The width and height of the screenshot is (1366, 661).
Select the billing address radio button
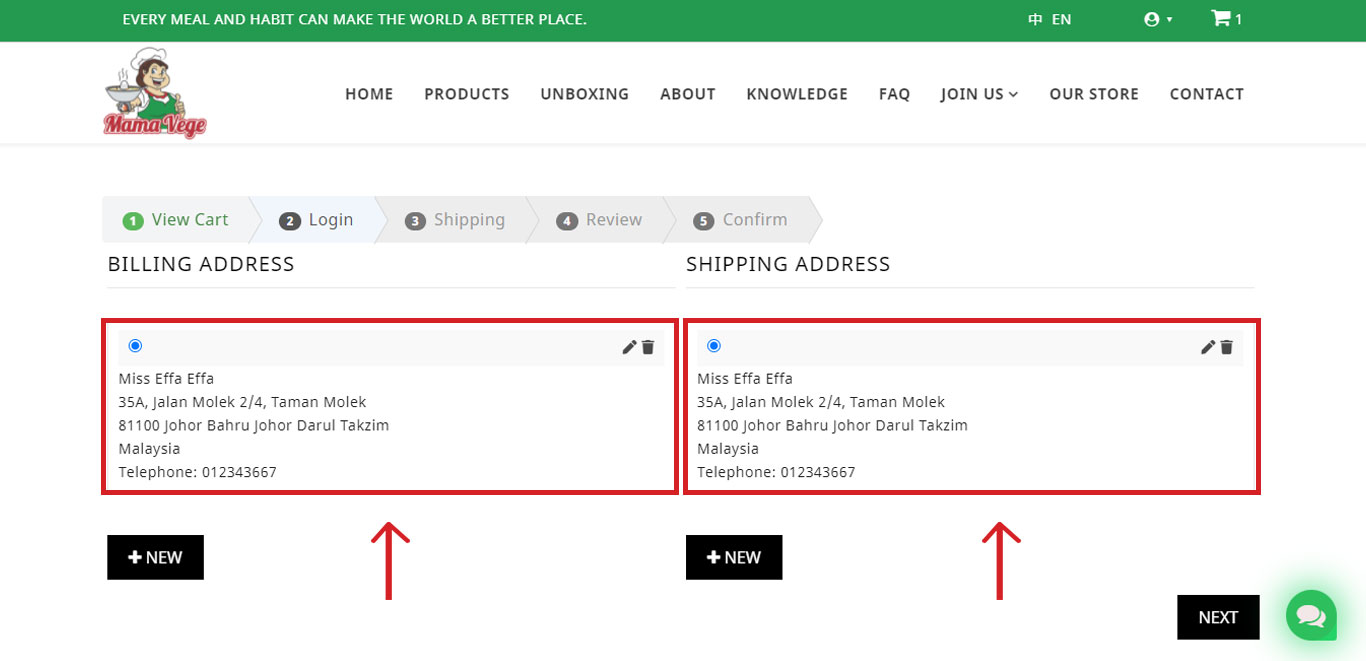pos(135,346)
